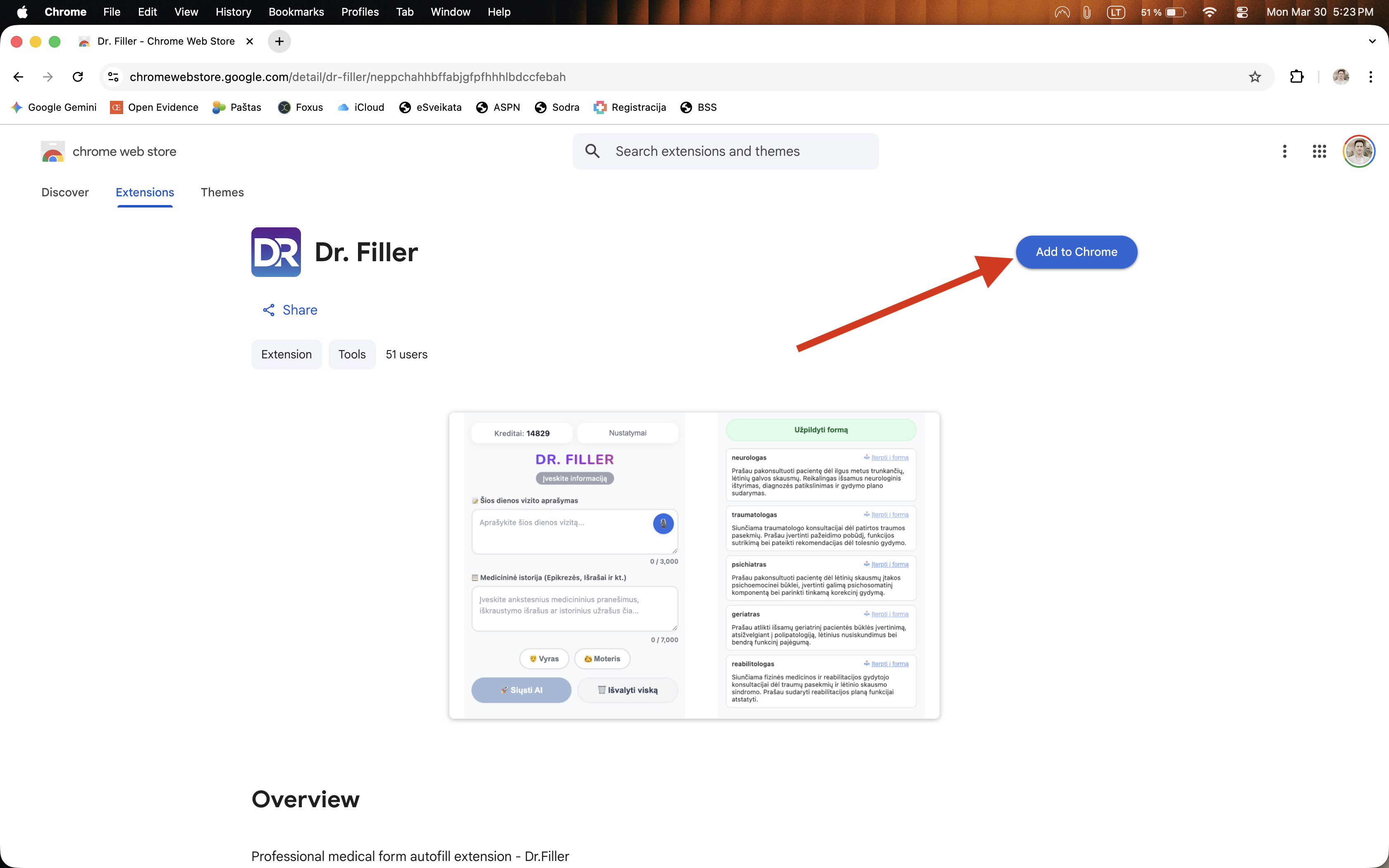Click the site information icon beside the URL
Viewport: 1389px width, 868px height.
(114, 77)
